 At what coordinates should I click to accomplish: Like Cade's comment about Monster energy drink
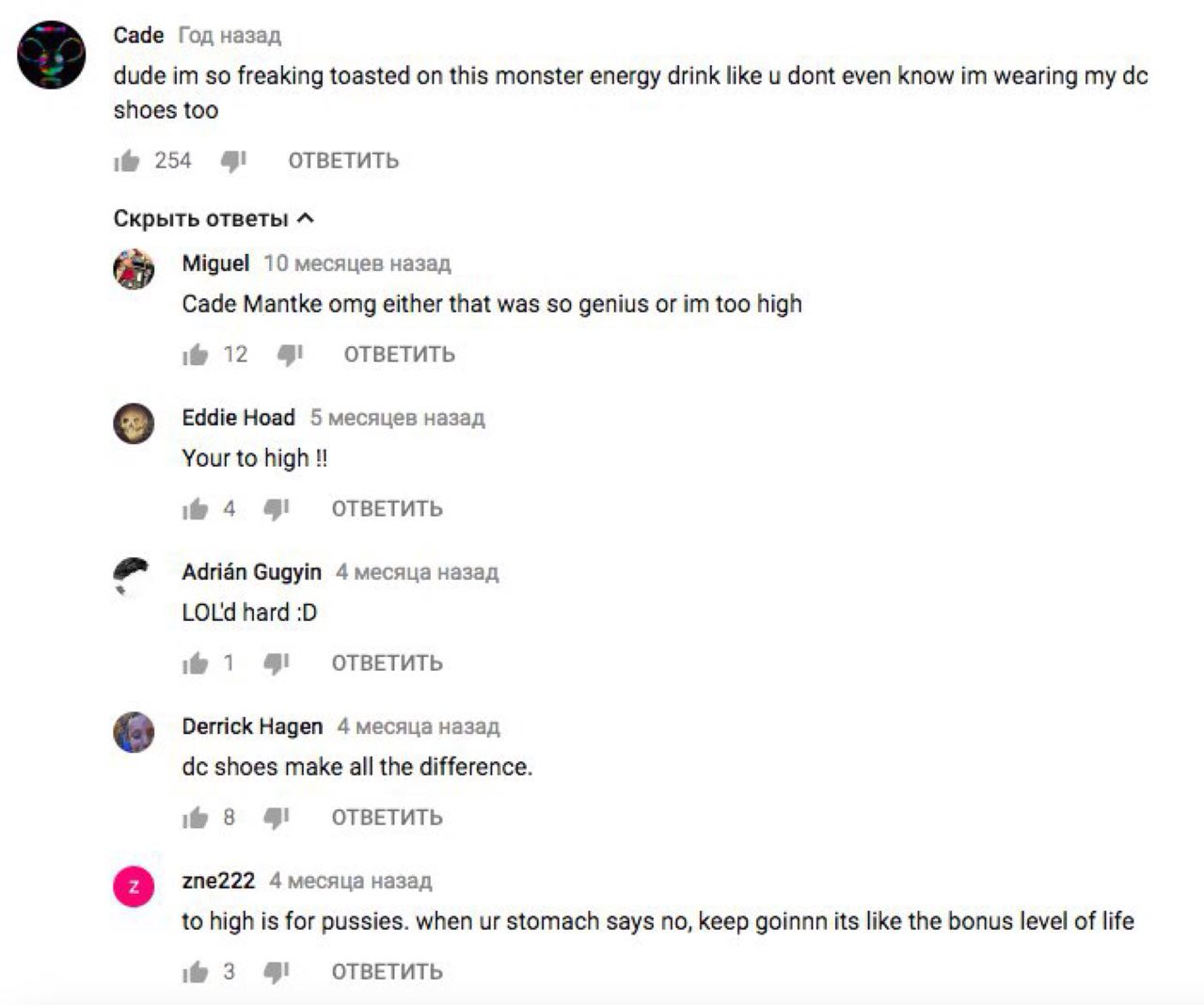click(x=127, y=162)
